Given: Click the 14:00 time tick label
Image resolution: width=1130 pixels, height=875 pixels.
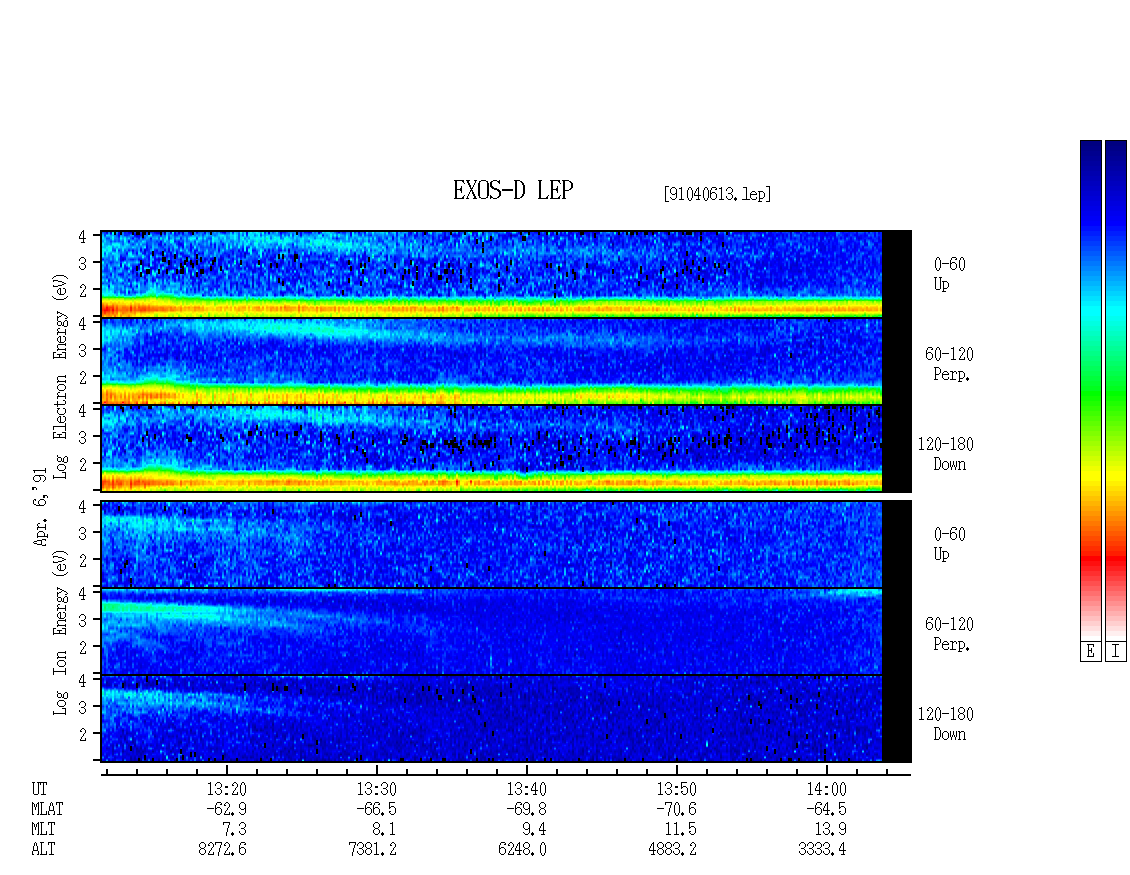Looking at the screenshot, I should [826, 789].
